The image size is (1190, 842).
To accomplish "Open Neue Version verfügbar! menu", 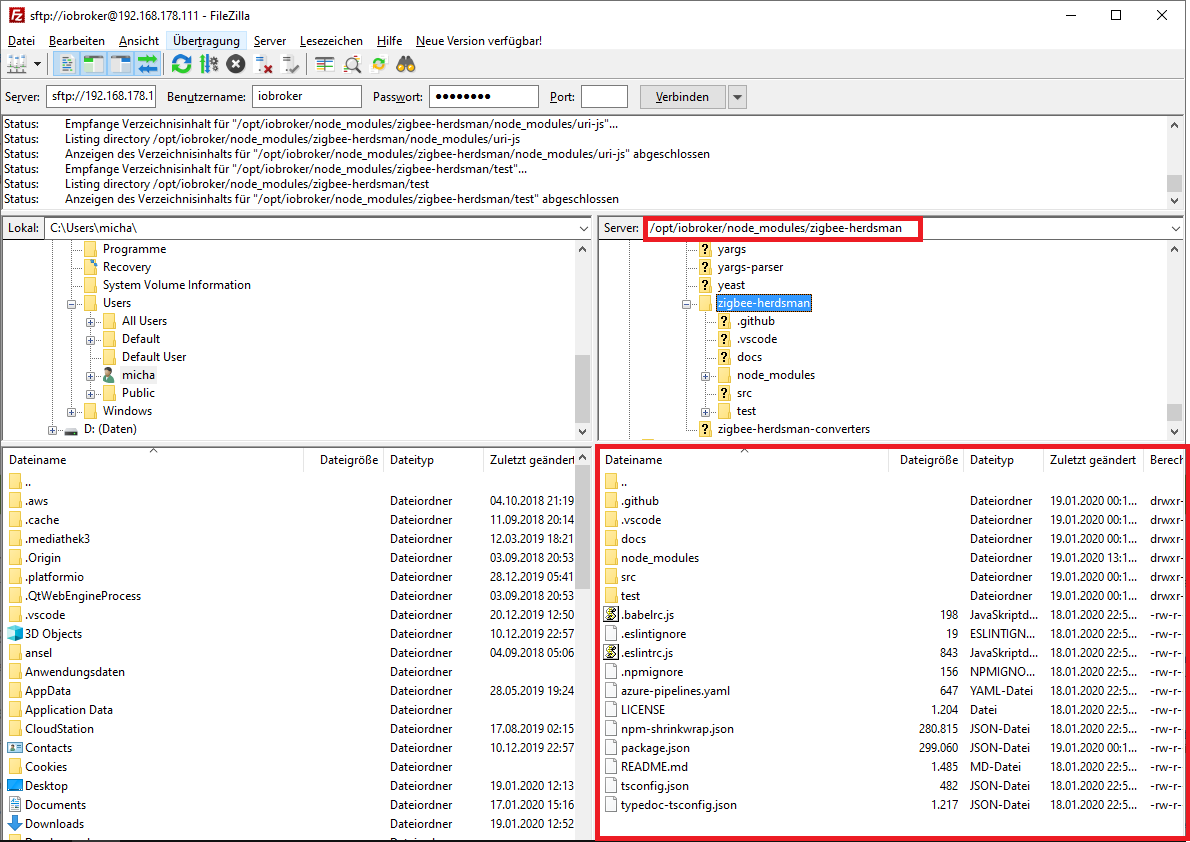I will coord(479,41).
